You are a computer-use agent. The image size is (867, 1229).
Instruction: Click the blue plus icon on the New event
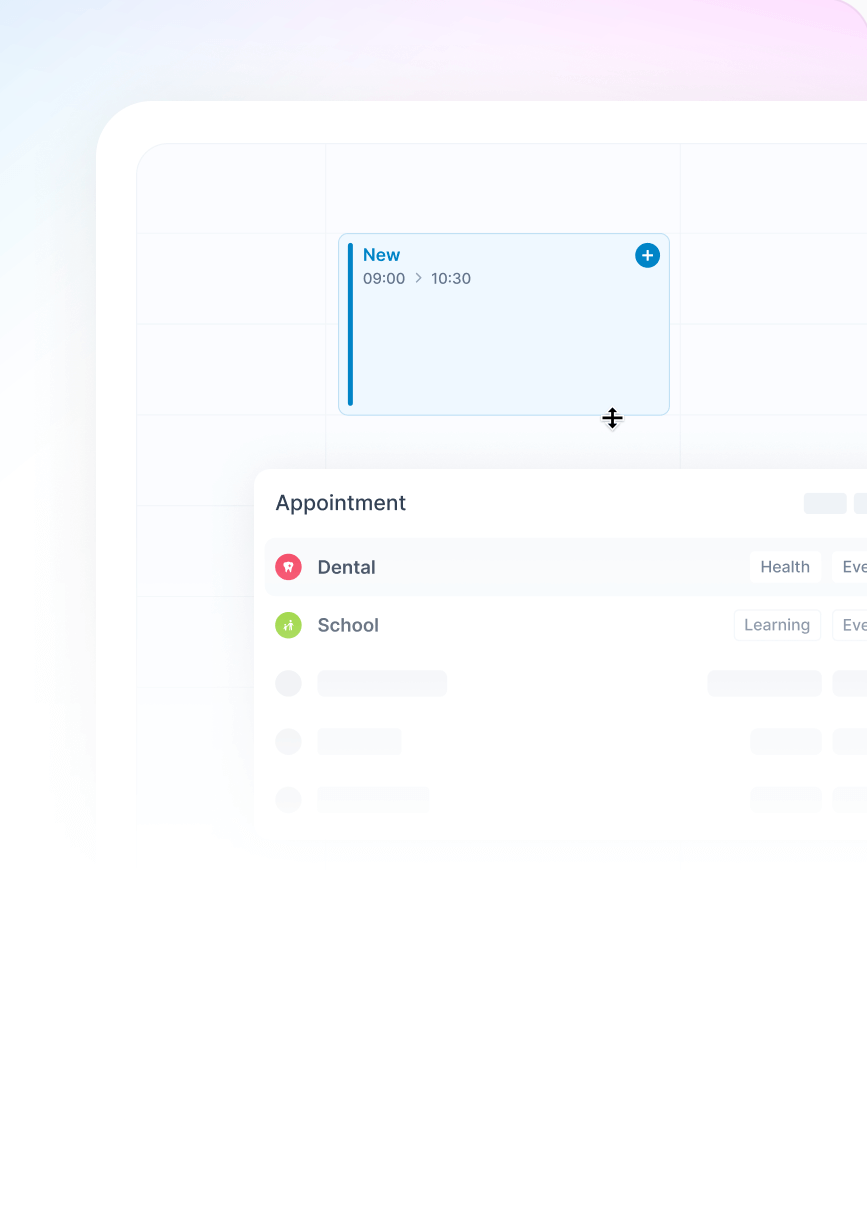point(647,255)
